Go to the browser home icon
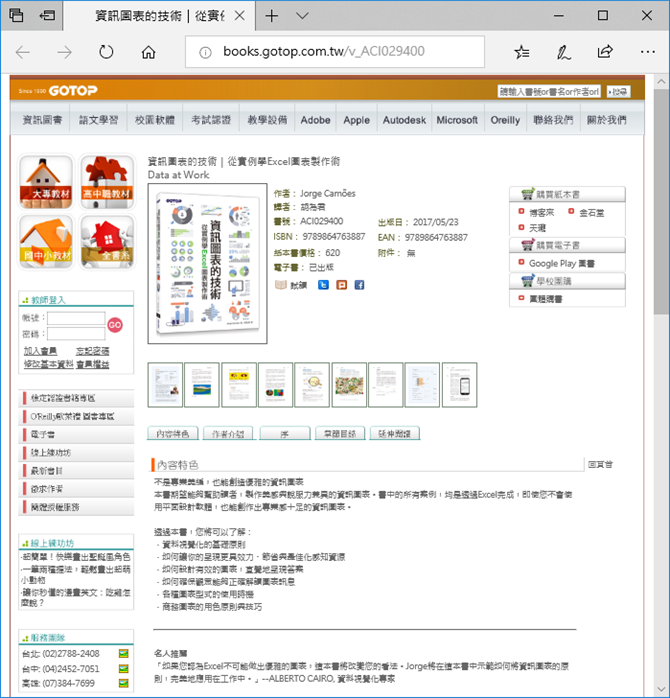The image size is (670, 698). pos(148,53)
